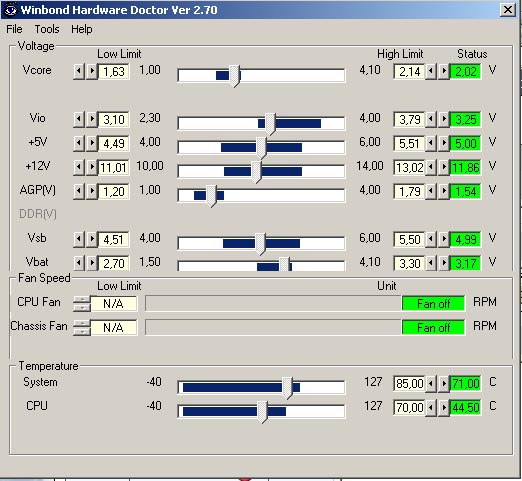Click the Chassis Fan low limit N/A field
522x481 pixels.
pyautogui.click(x=113, y=327)
